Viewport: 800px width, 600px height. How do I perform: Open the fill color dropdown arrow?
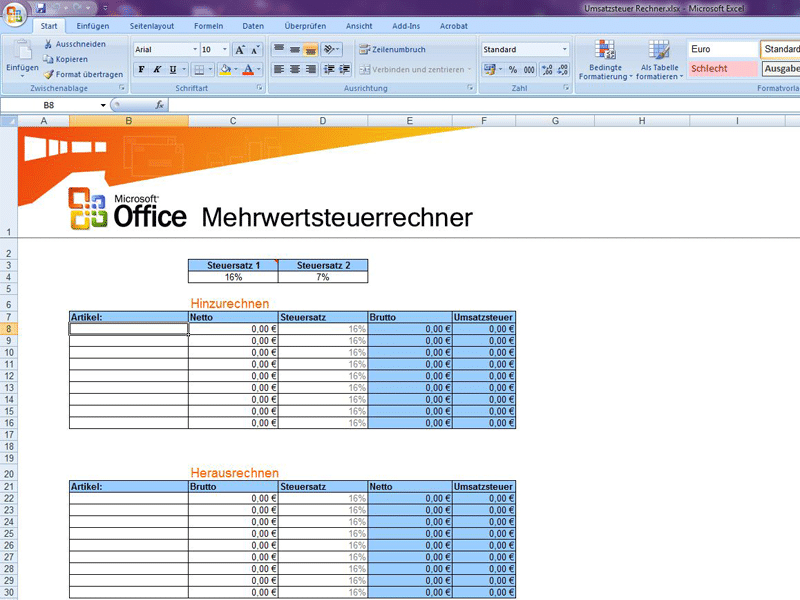(236, 69)
